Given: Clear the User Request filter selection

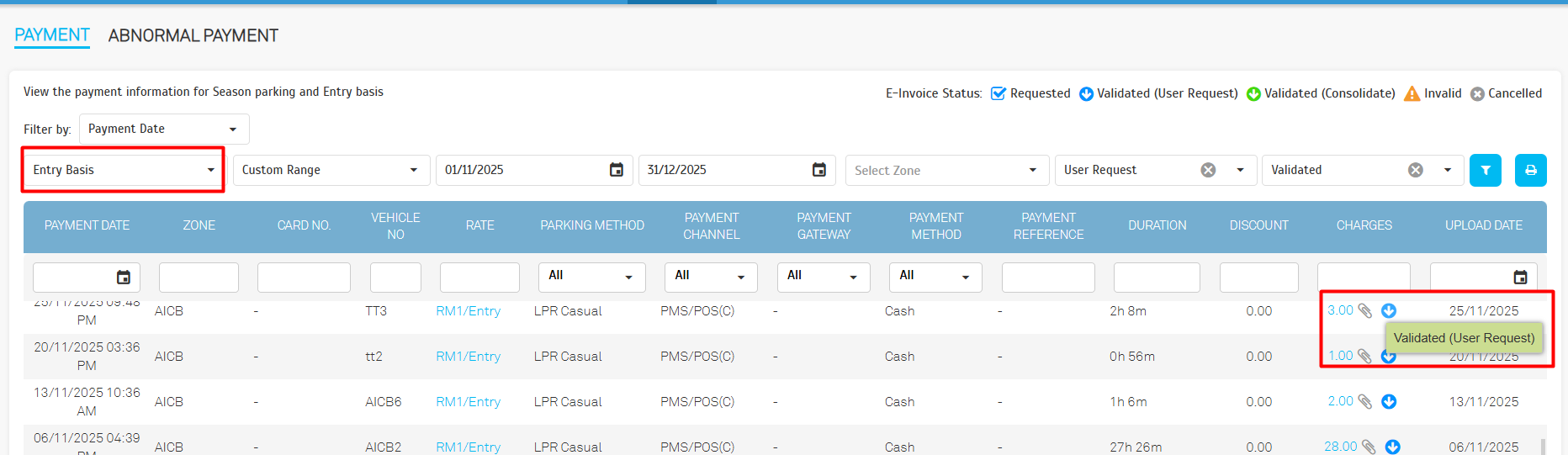Looking at the screenshot, I should pos(1208,170).
